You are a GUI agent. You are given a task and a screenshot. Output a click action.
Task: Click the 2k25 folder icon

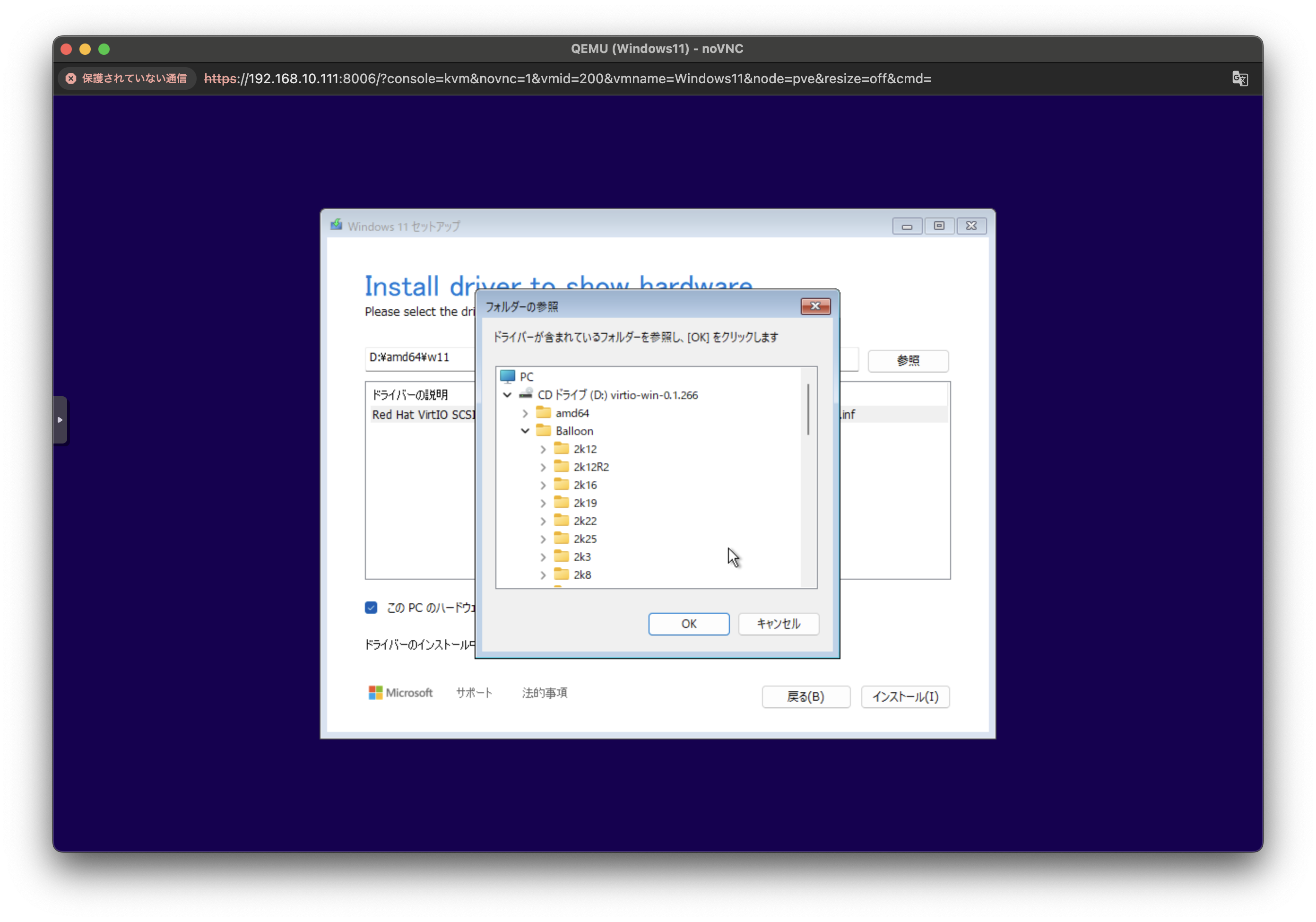(561, 539)
